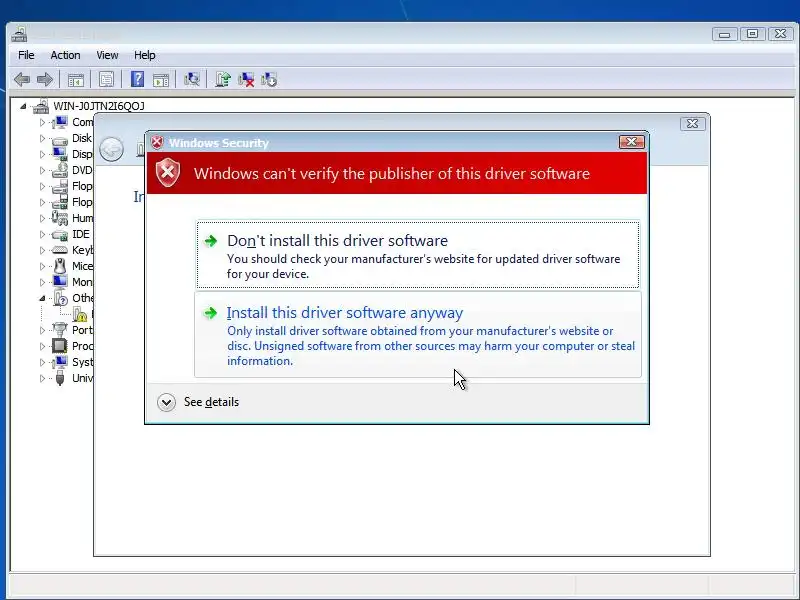800x600 pixels.
Task: Expand the IDE controllers category
Action: tap(42, 234)
